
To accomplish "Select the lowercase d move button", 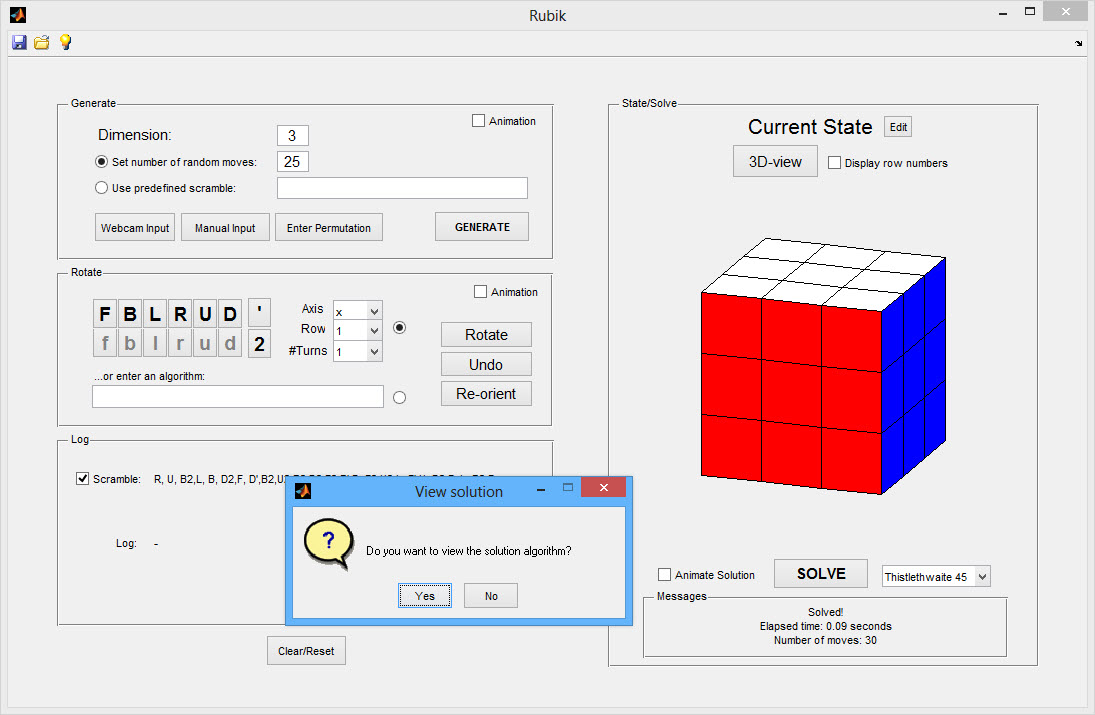I will click(x=230, y=344).
